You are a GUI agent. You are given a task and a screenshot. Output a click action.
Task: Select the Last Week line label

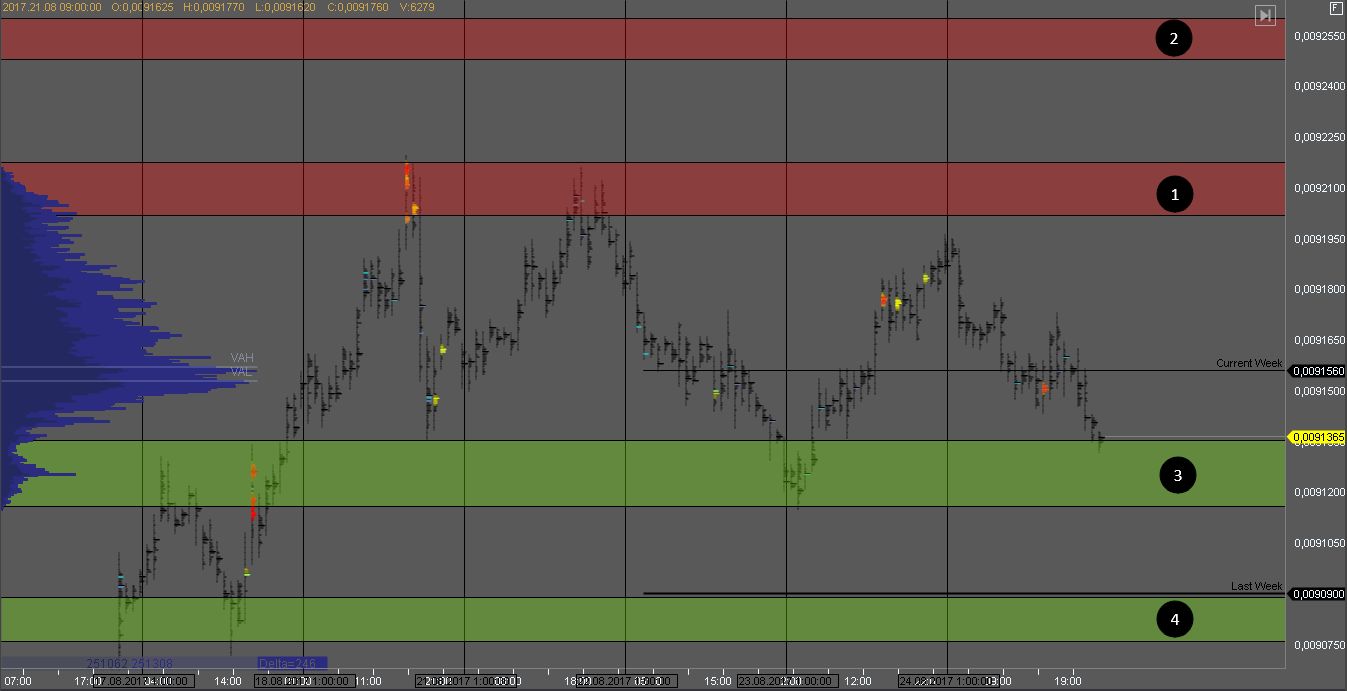[x=1256, y=586]
